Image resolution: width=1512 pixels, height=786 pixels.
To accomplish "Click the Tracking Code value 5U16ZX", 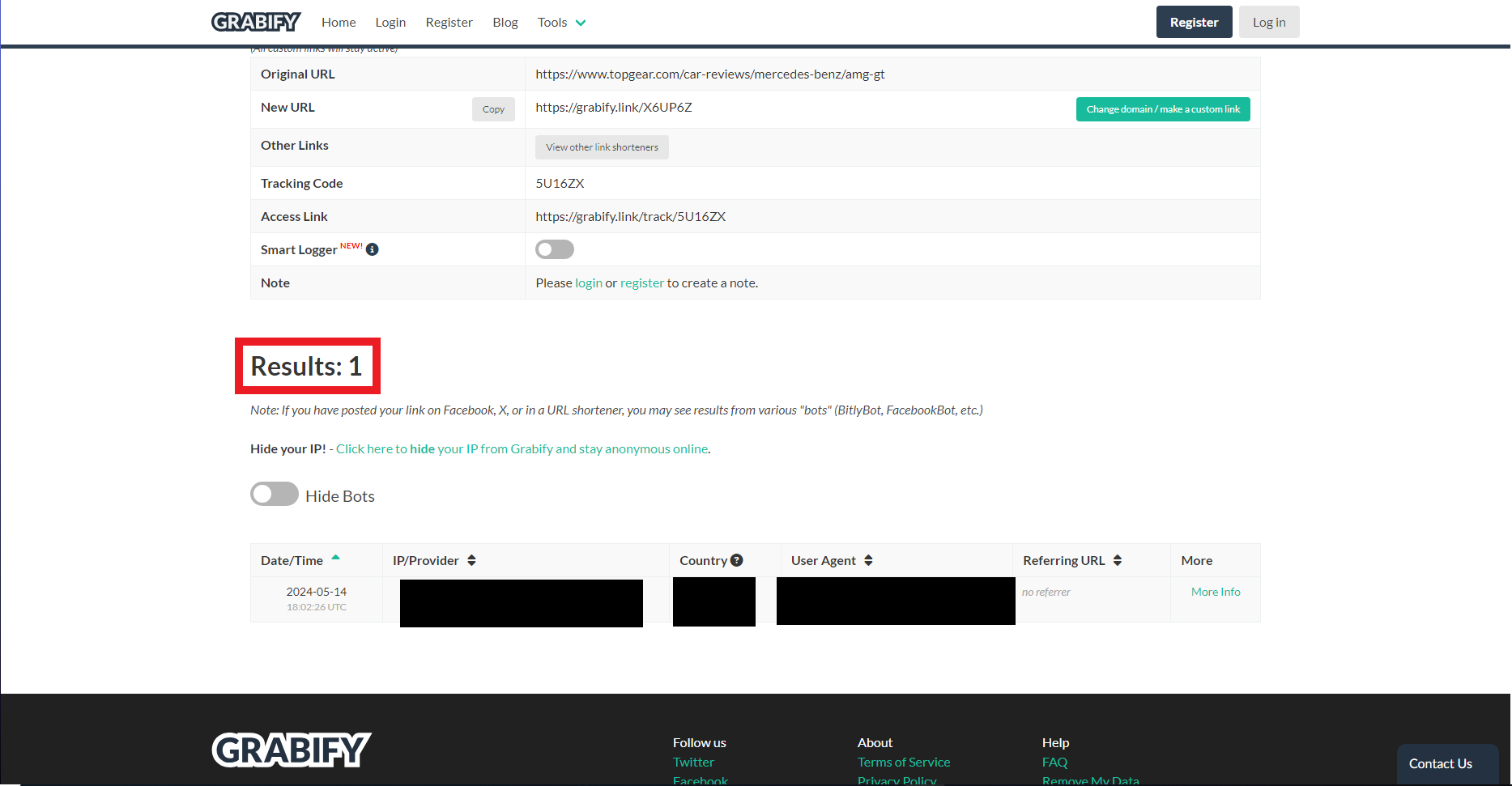I will (x=560, y=184).
